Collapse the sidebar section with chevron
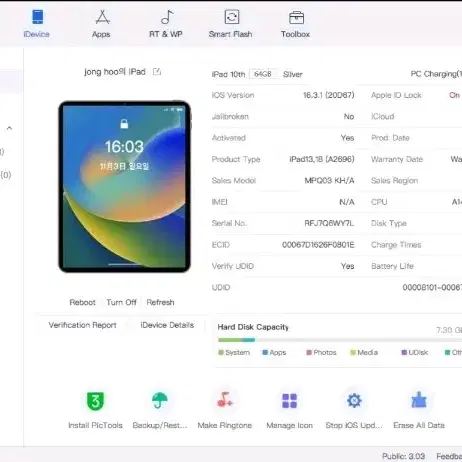 click(x=9, y=128)
